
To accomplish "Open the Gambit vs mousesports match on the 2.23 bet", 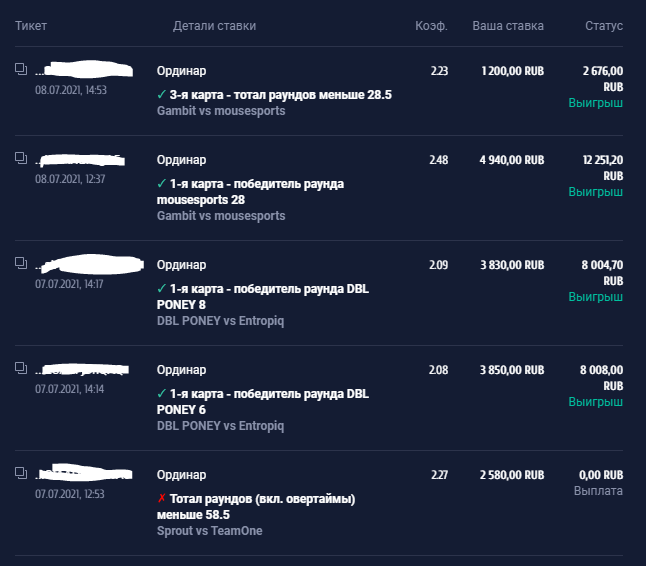I will (221, 111).
